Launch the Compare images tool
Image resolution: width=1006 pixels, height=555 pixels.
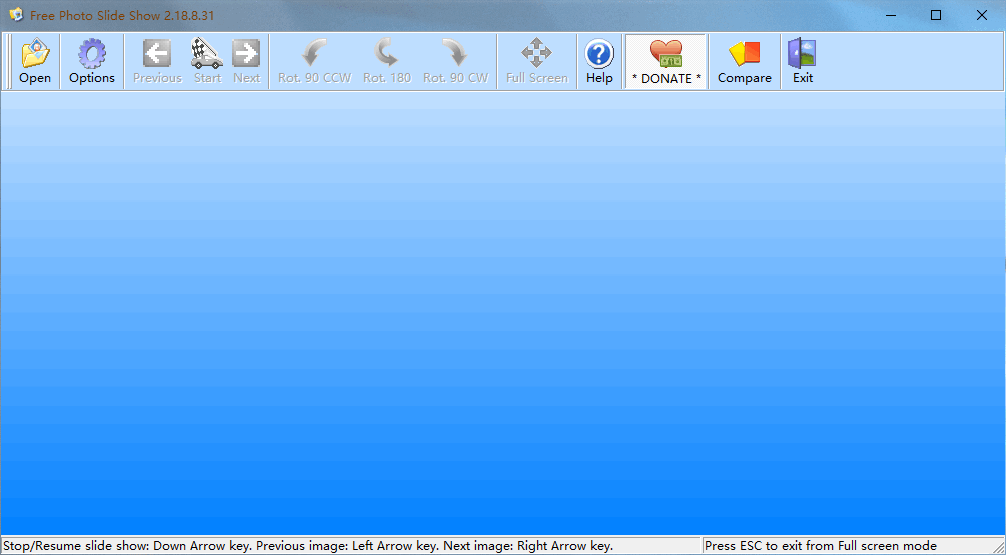(745, 61)
